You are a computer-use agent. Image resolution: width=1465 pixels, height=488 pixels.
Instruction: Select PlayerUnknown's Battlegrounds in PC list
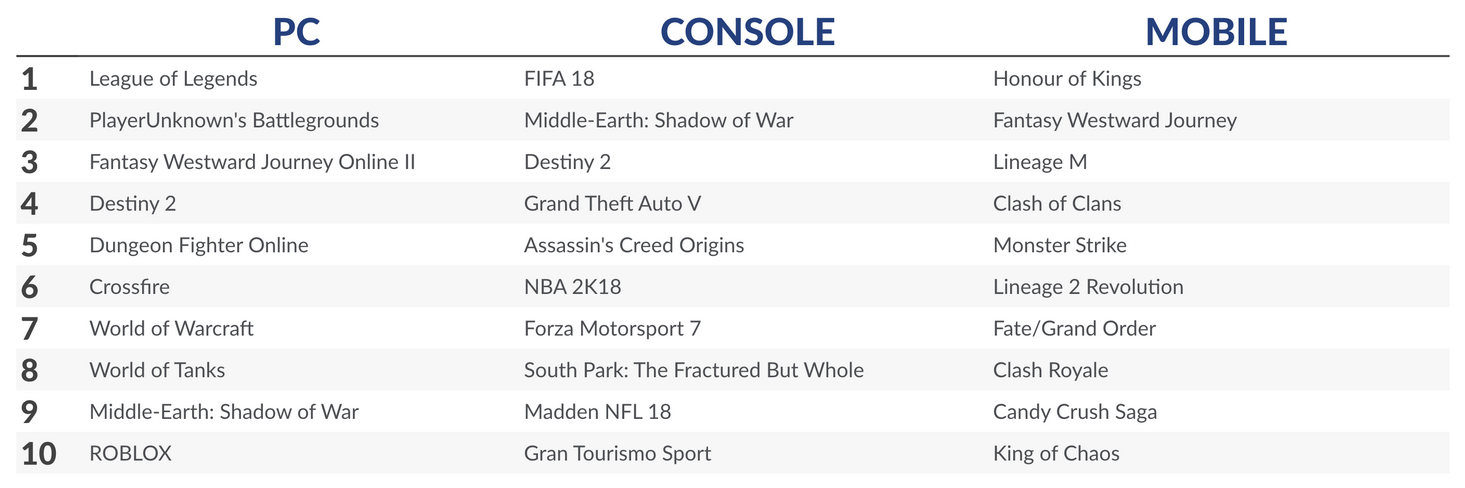[234, 120]
